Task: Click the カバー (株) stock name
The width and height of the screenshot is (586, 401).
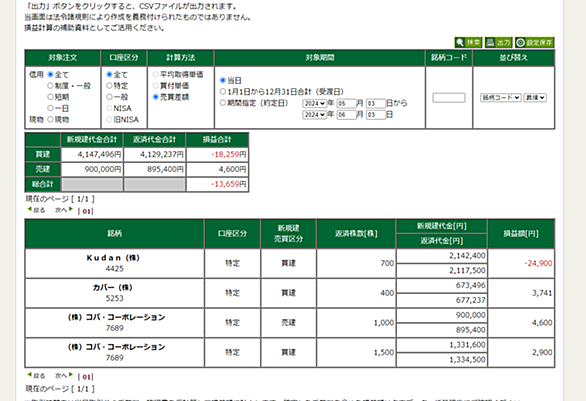Action: pos(112,288)
